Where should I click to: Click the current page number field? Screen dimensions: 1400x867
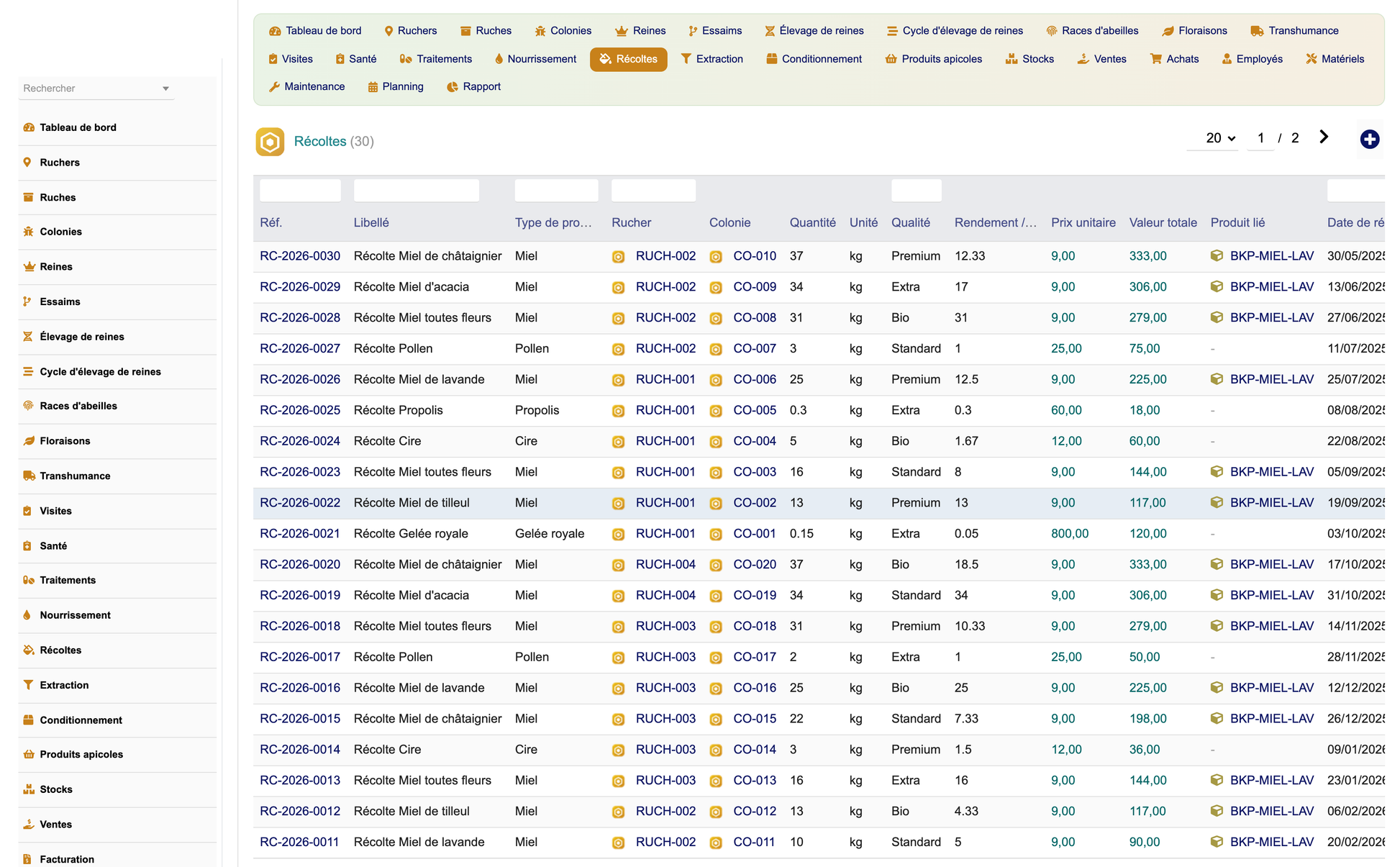point(1260,138)
